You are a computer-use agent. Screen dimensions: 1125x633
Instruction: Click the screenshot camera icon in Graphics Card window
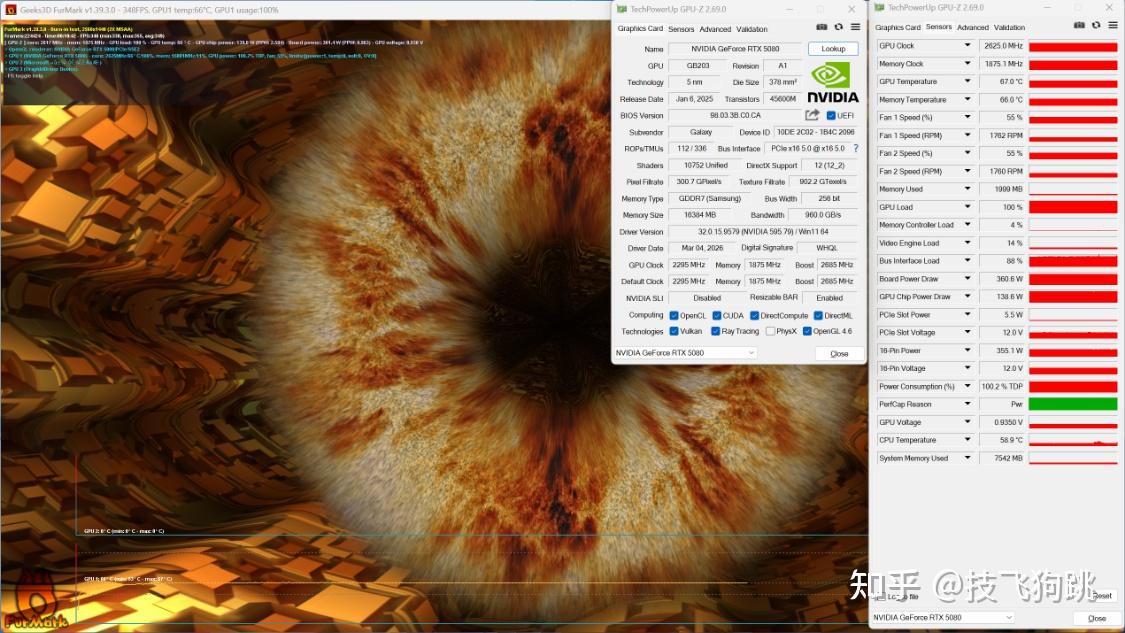822,27
